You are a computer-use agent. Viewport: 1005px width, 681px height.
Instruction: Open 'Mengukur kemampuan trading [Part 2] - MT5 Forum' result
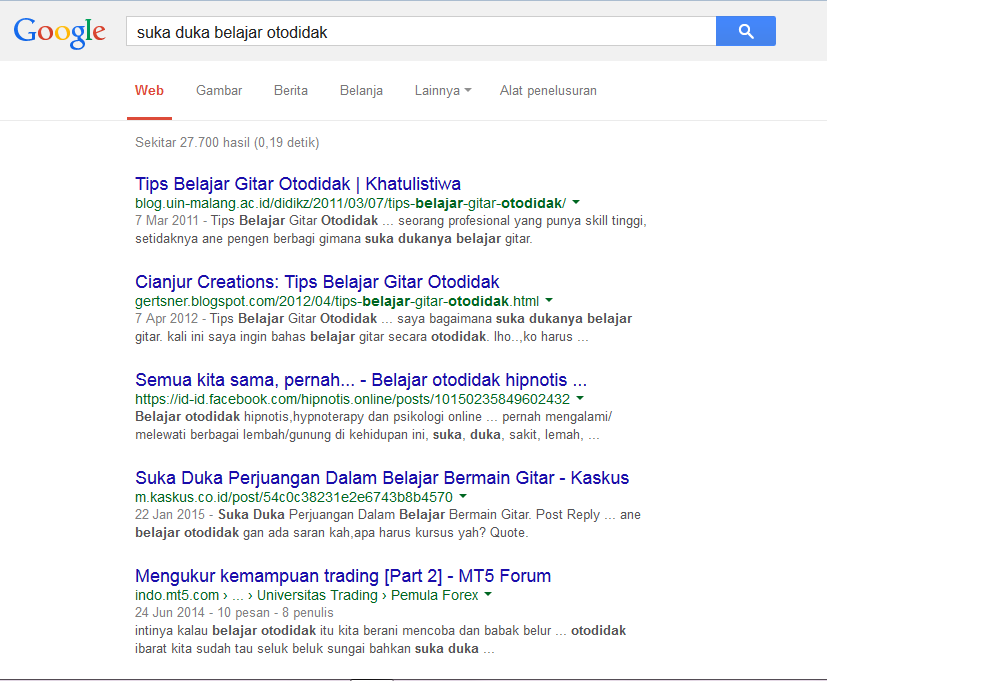tap(343, 576)
